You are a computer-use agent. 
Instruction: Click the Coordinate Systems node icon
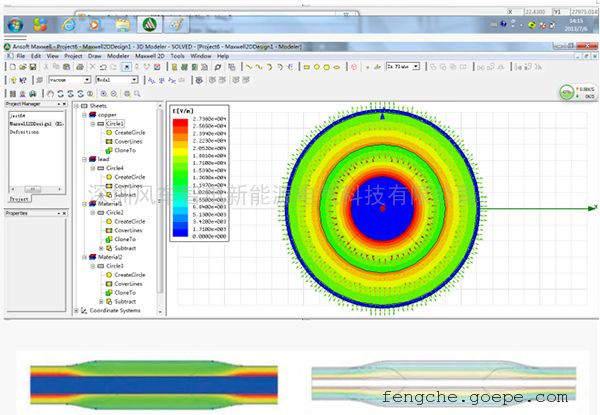pos(83,311)
